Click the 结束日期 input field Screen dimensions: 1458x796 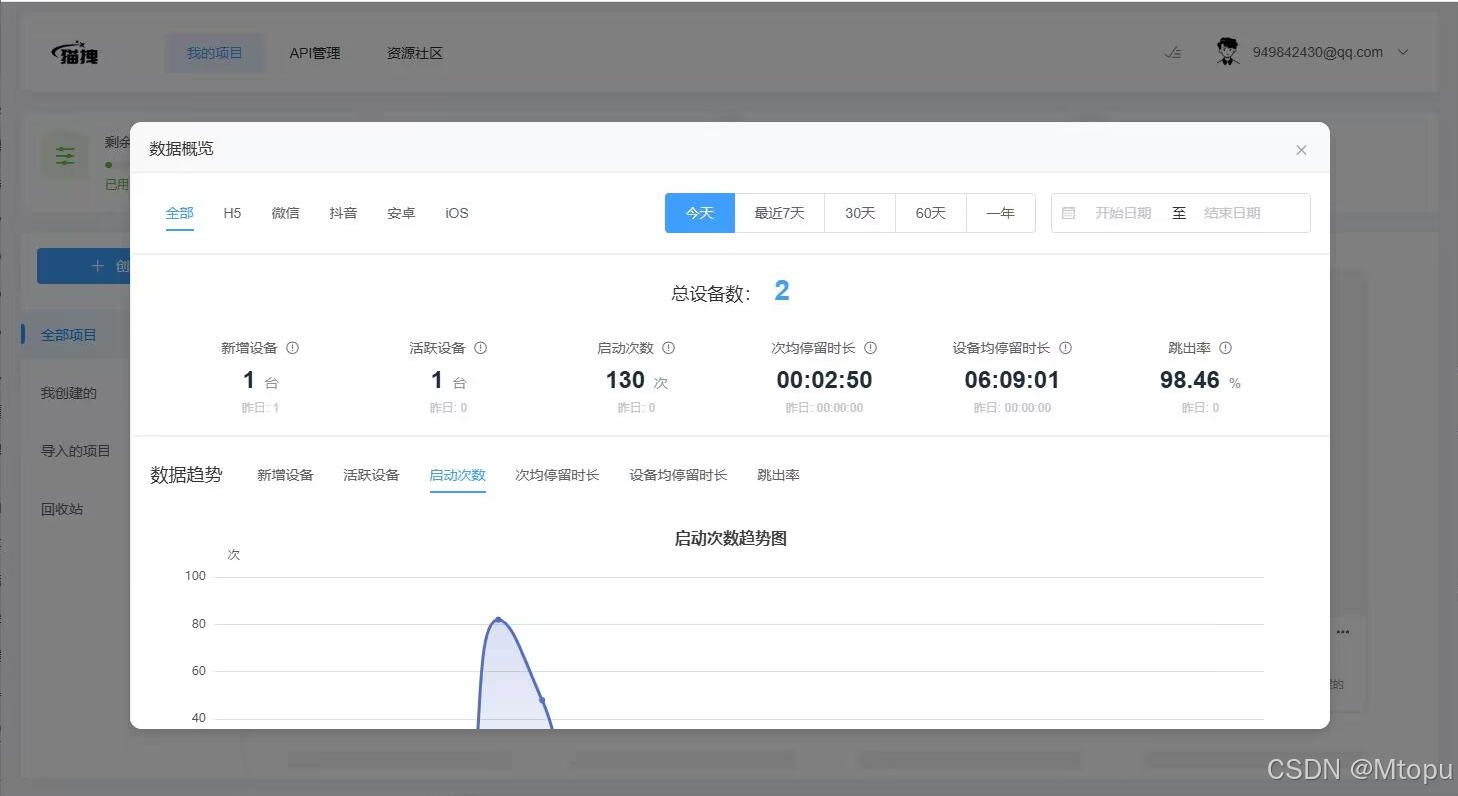(x=1234, y=212)
